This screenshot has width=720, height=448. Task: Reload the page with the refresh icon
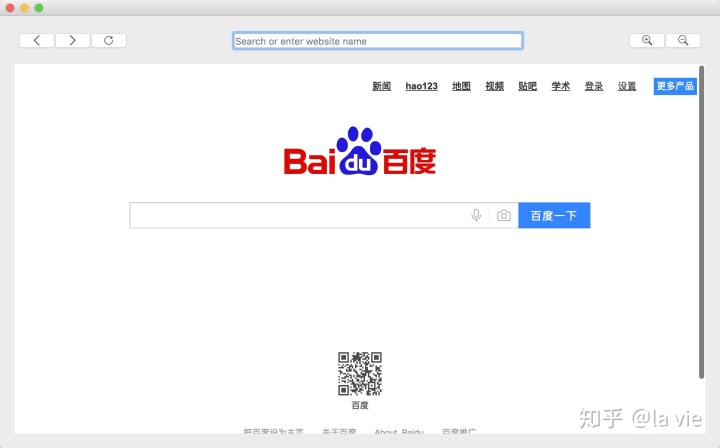pyautogui.click(x=109, y=40)
